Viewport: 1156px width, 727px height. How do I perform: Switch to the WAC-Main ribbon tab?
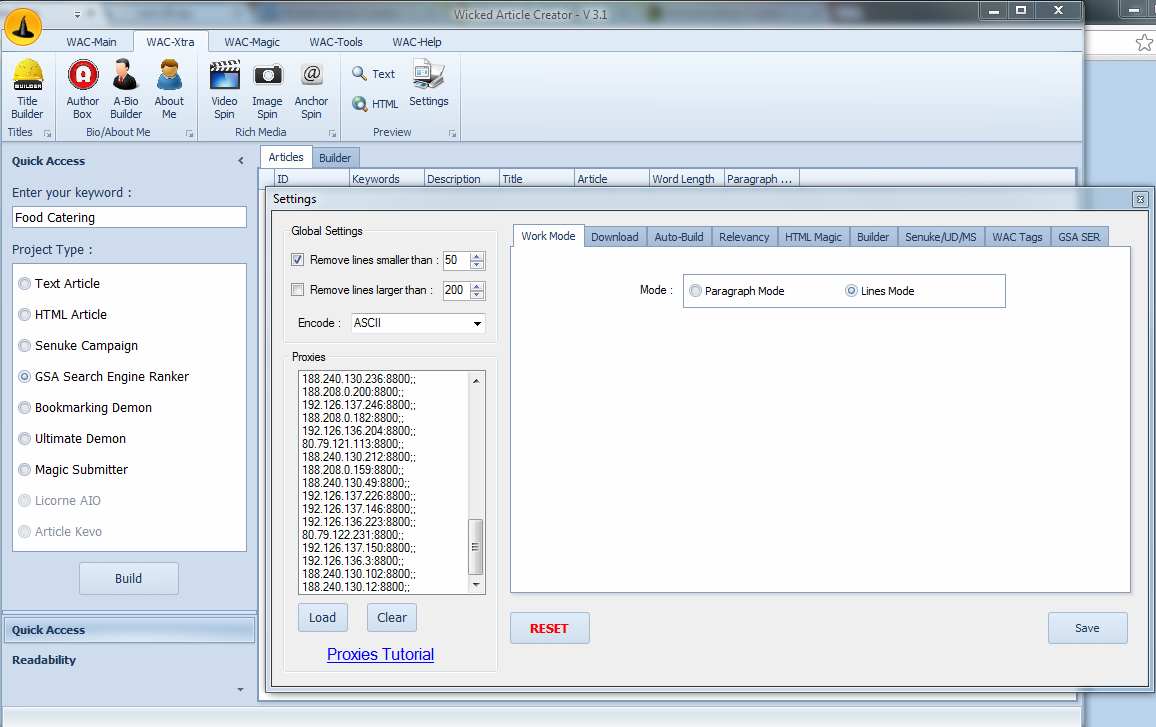[x=91, y=42]
